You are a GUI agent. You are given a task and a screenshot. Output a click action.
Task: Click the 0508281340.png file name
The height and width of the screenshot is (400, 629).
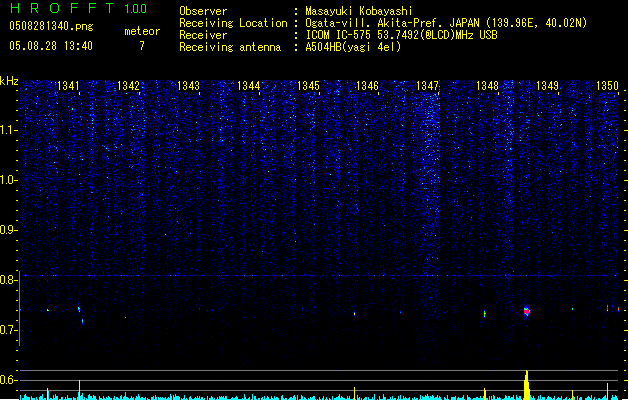click(51, 26)
